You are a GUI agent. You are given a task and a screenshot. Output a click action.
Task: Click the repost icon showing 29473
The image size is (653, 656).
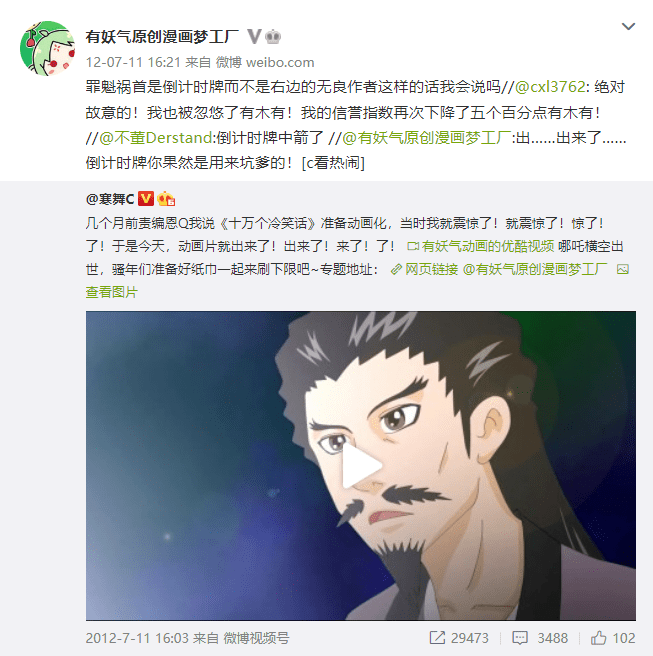point(458,638)
